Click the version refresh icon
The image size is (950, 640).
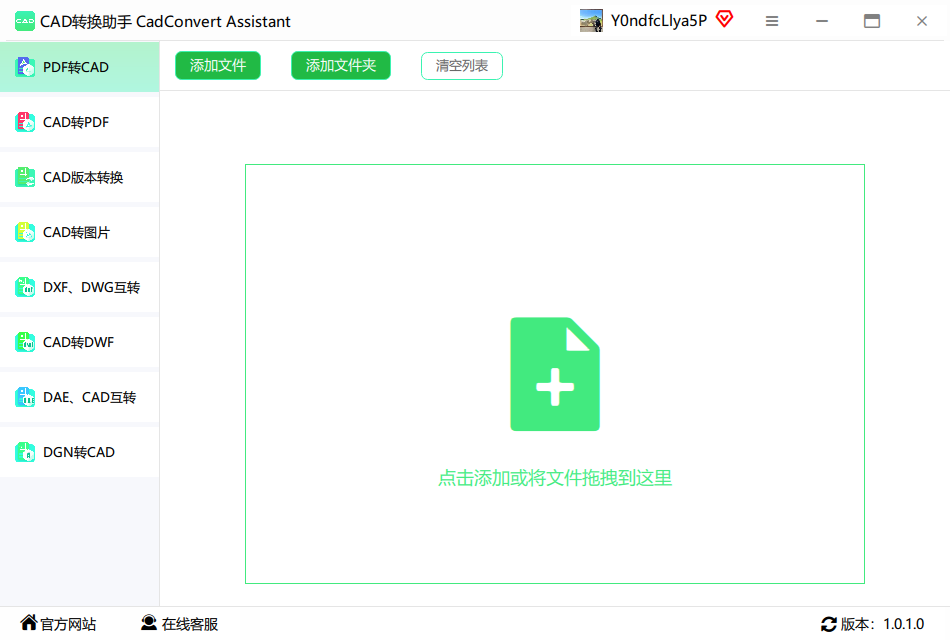tap(828, 624)
